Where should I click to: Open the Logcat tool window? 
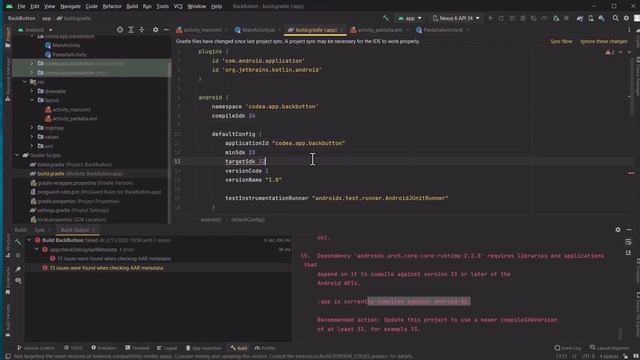pos(167,348)
